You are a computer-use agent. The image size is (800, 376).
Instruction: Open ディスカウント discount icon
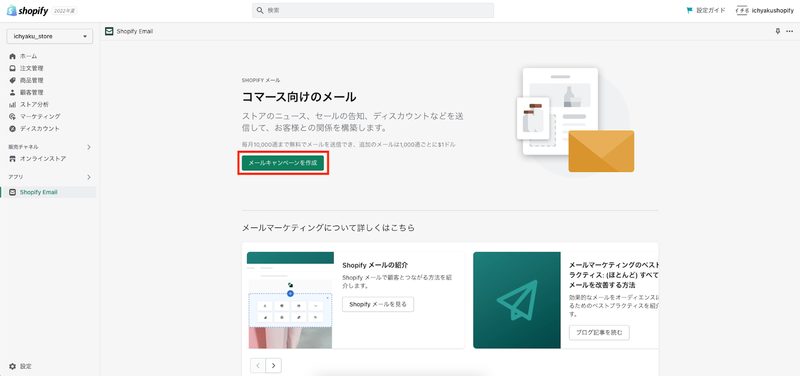click(13, 129)
